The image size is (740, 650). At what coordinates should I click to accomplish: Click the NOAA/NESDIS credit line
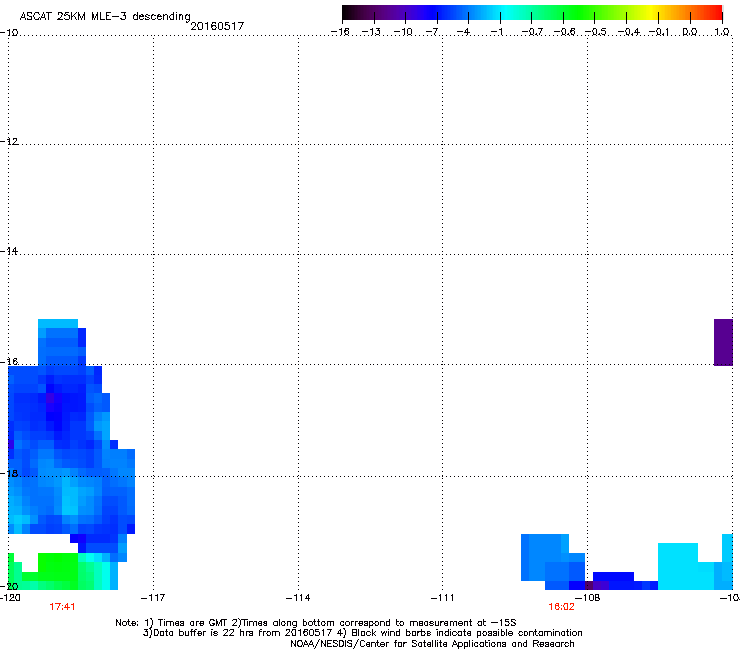tap(432, 644)
